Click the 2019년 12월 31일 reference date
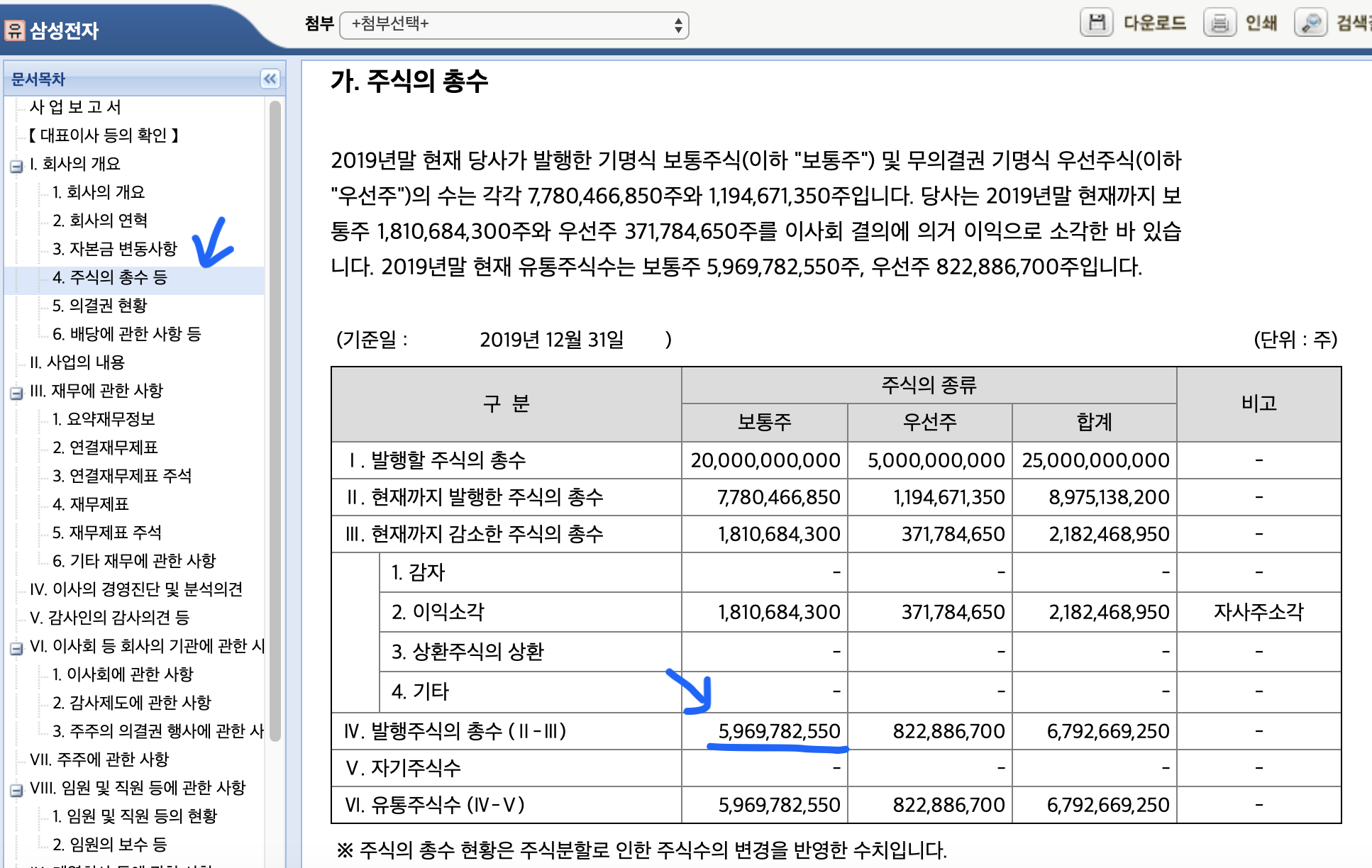 click(x=551, y=340)
